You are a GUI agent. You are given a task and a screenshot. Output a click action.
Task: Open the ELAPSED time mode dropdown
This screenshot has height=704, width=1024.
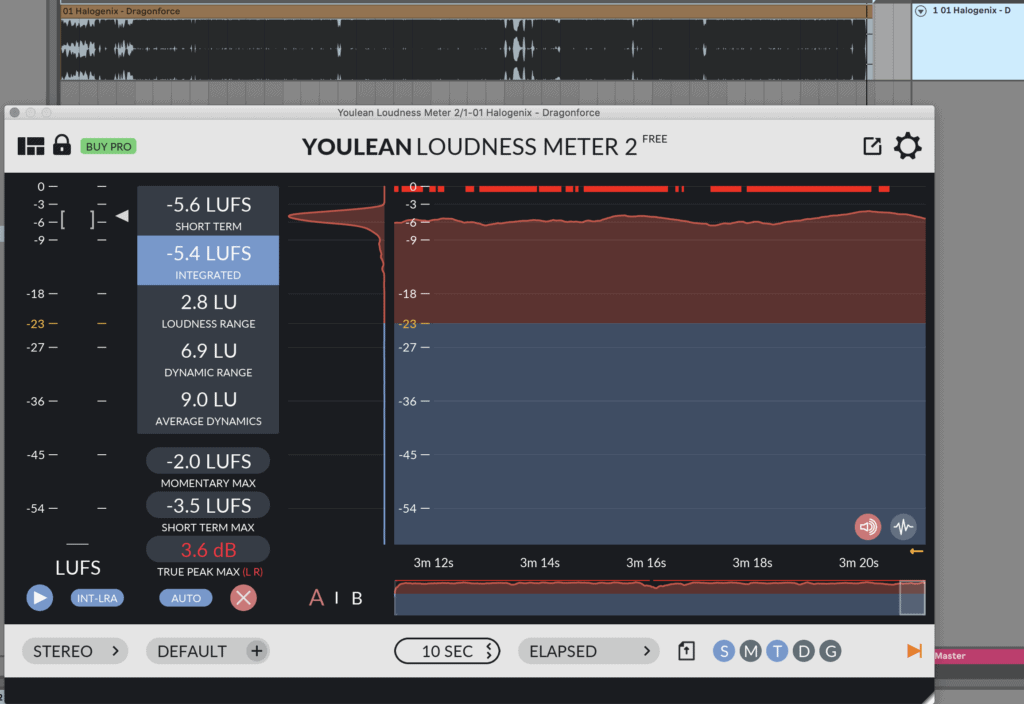(589, 651)
